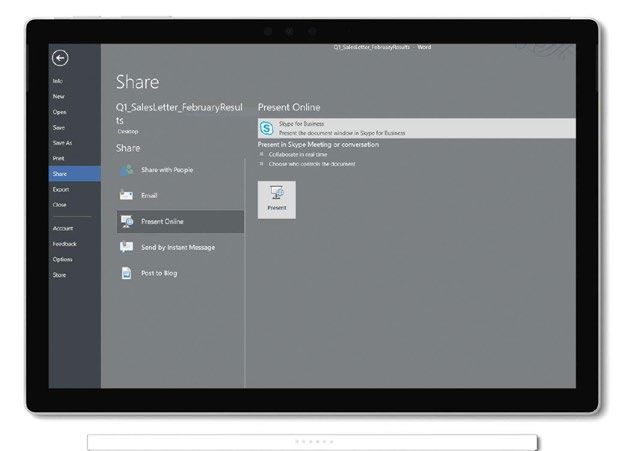Open the Store page
The image size is (624, 451).
[59, 275]
